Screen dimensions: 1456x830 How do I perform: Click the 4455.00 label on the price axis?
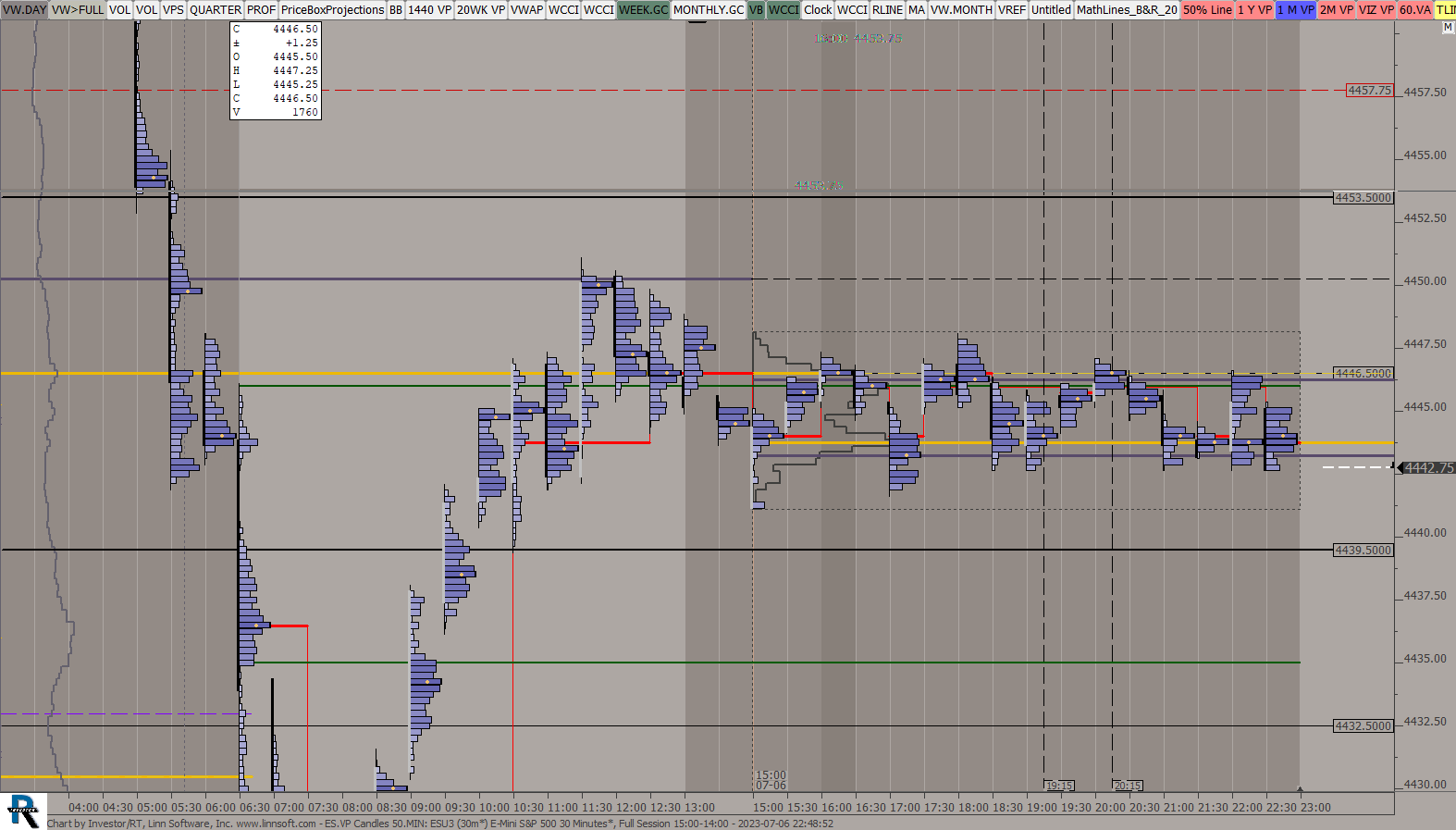point(1425,155)
